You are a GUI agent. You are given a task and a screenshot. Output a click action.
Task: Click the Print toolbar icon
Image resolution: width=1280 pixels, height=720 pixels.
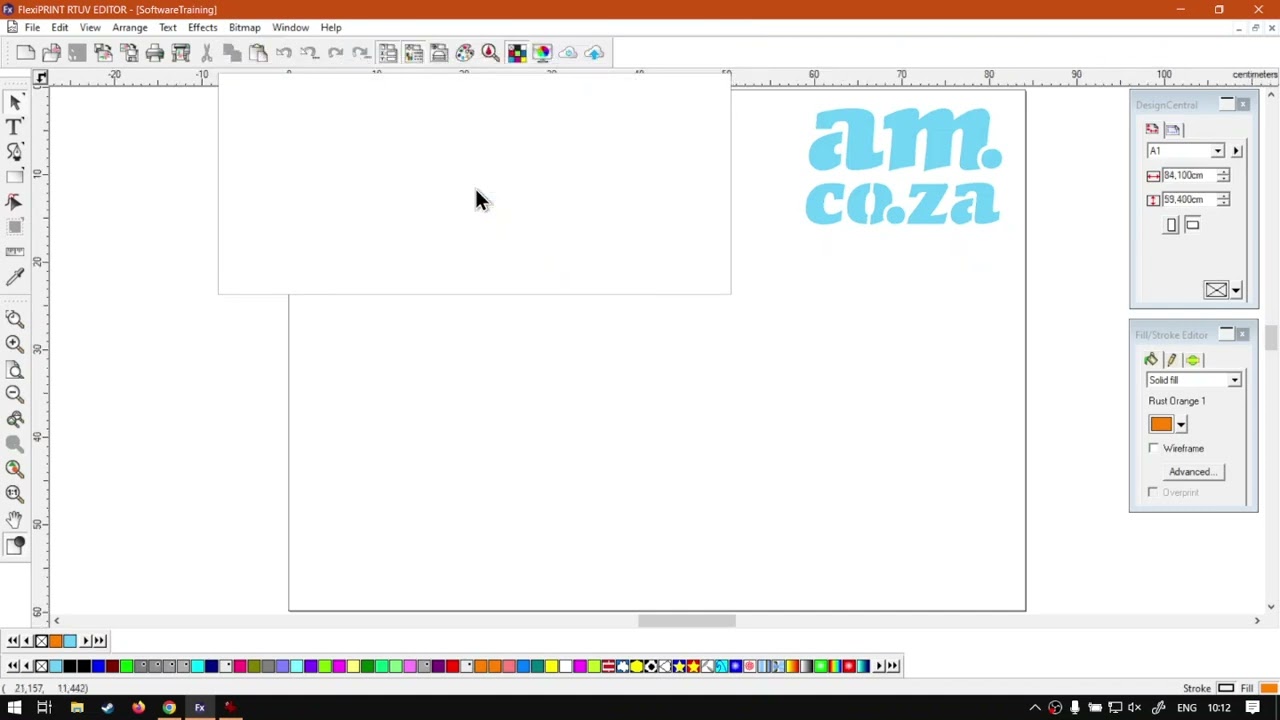(155, 53)
